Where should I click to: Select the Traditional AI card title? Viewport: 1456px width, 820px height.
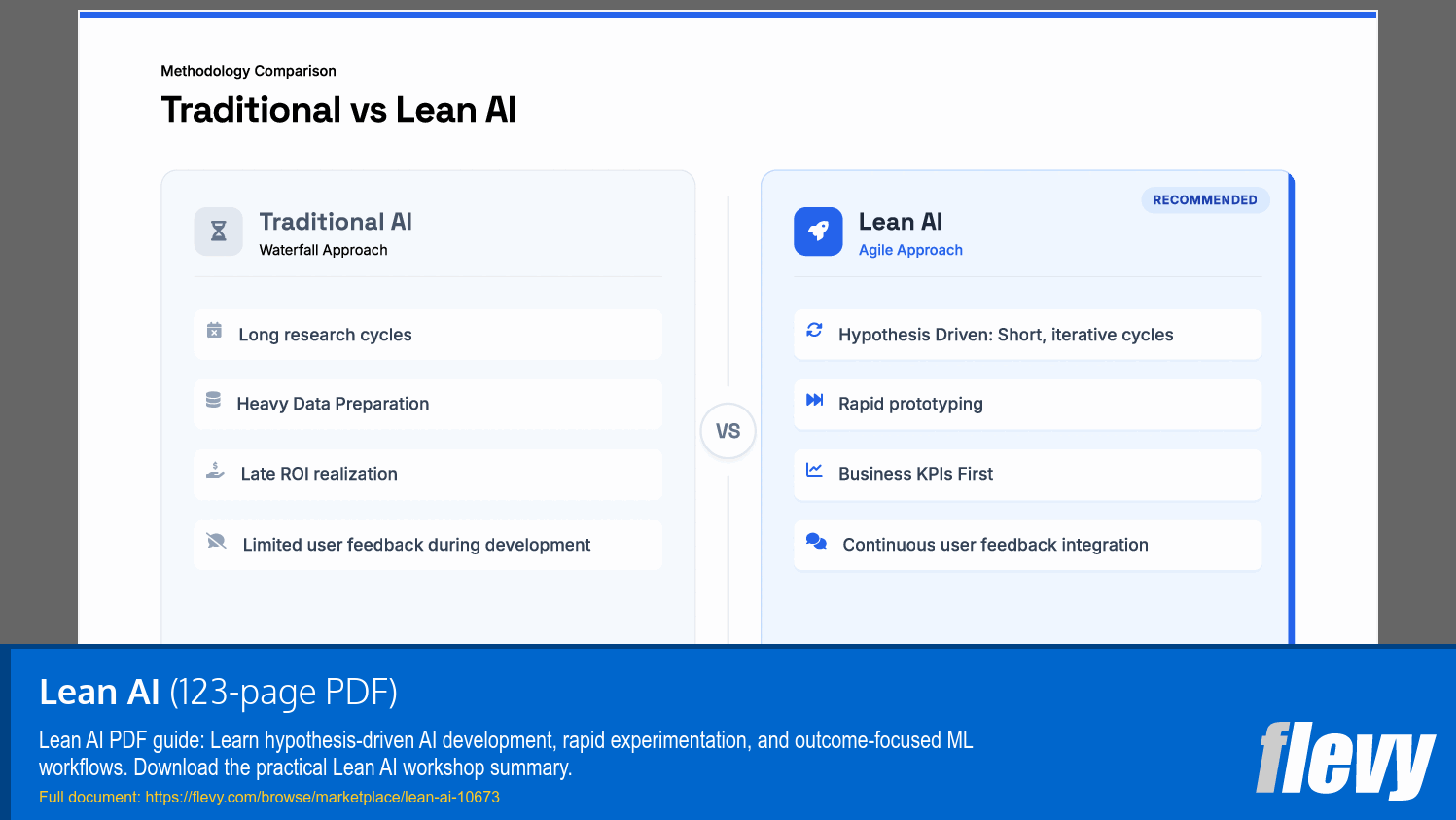(335, 221)
